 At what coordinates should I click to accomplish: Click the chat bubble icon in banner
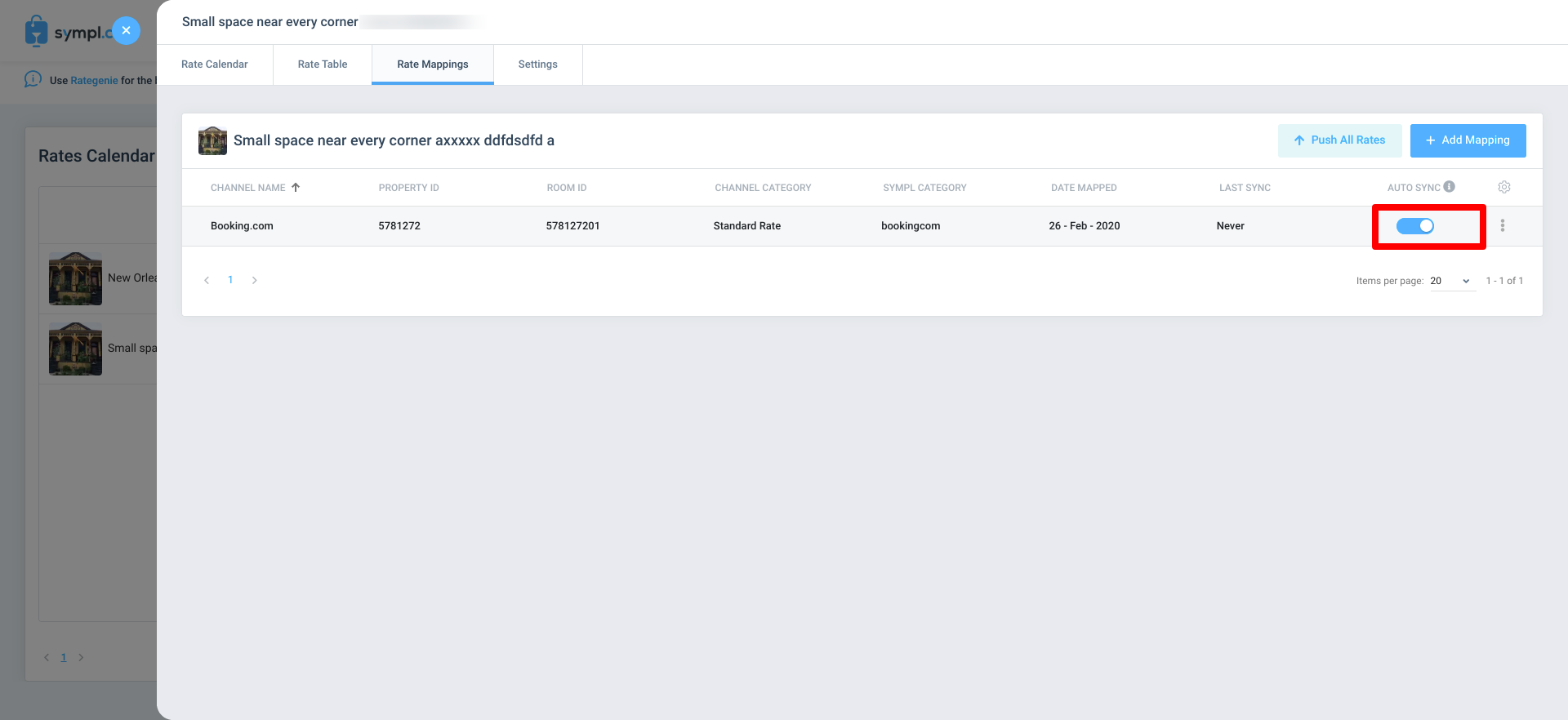[x=33, y=79]
